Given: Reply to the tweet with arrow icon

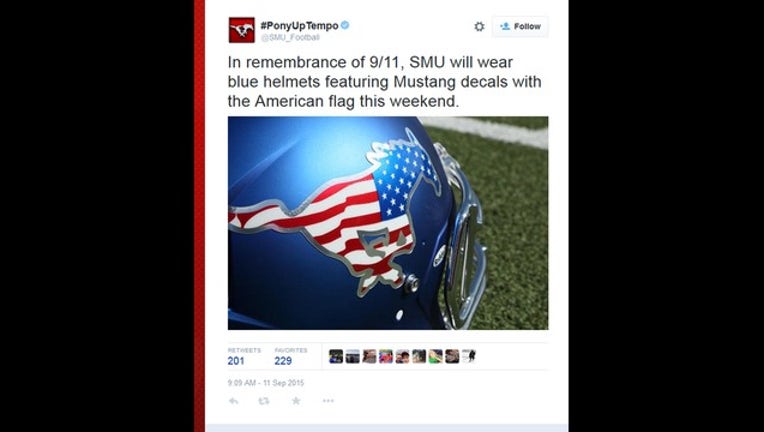Looking at the screenshot, I should click(234, 401).
